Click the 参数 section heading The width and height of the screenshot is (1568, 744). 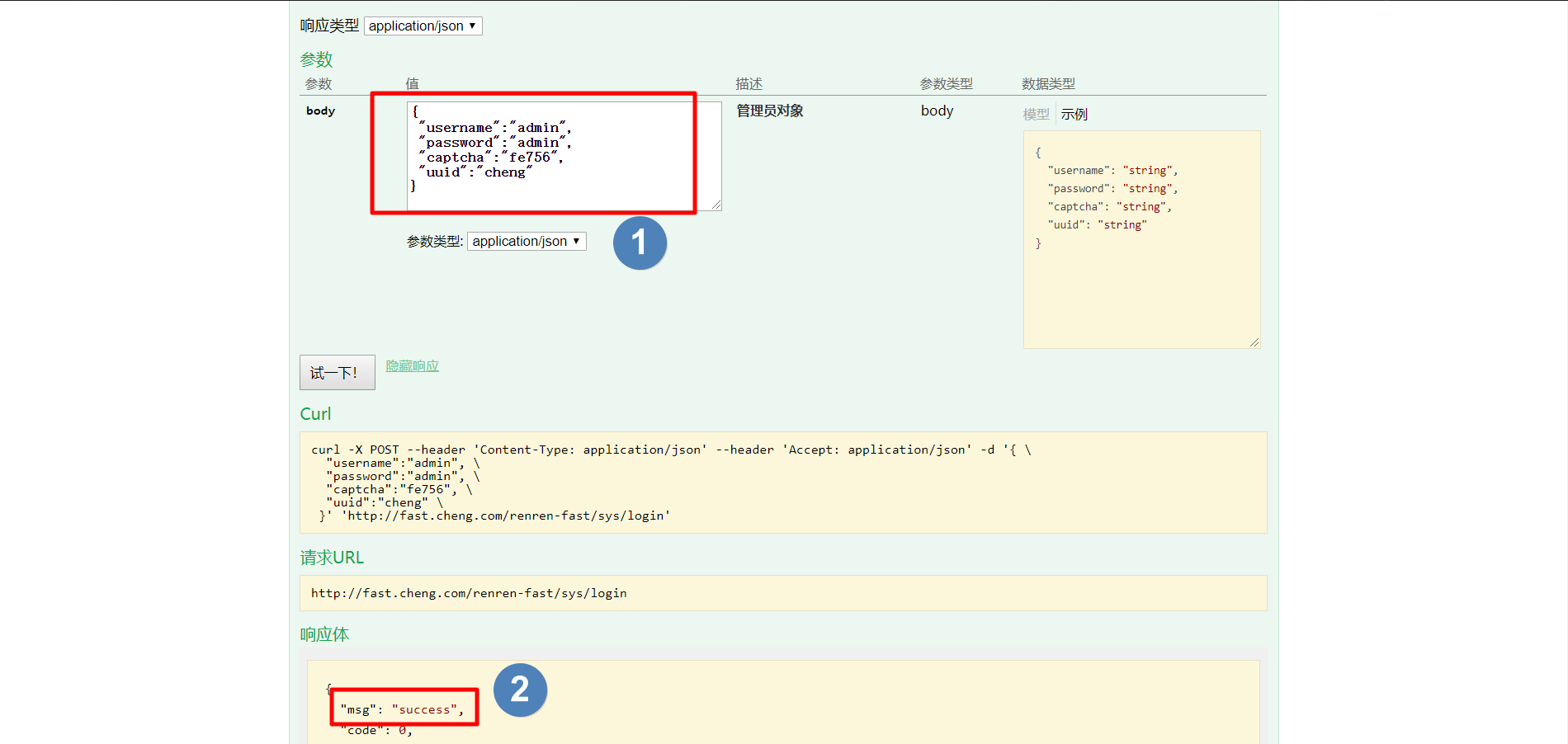(316, 59)
